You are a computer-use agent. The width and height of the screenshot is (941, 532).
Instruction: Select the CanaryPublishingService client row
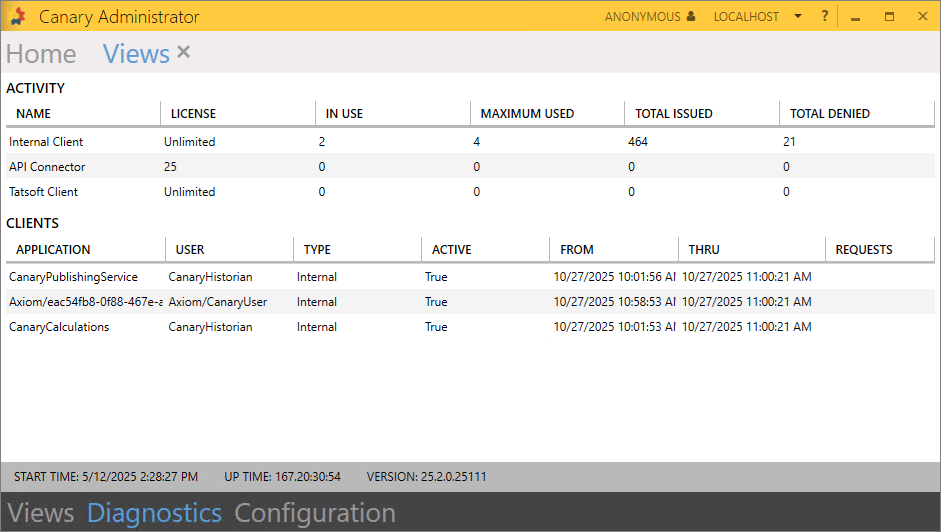[73, 277]
